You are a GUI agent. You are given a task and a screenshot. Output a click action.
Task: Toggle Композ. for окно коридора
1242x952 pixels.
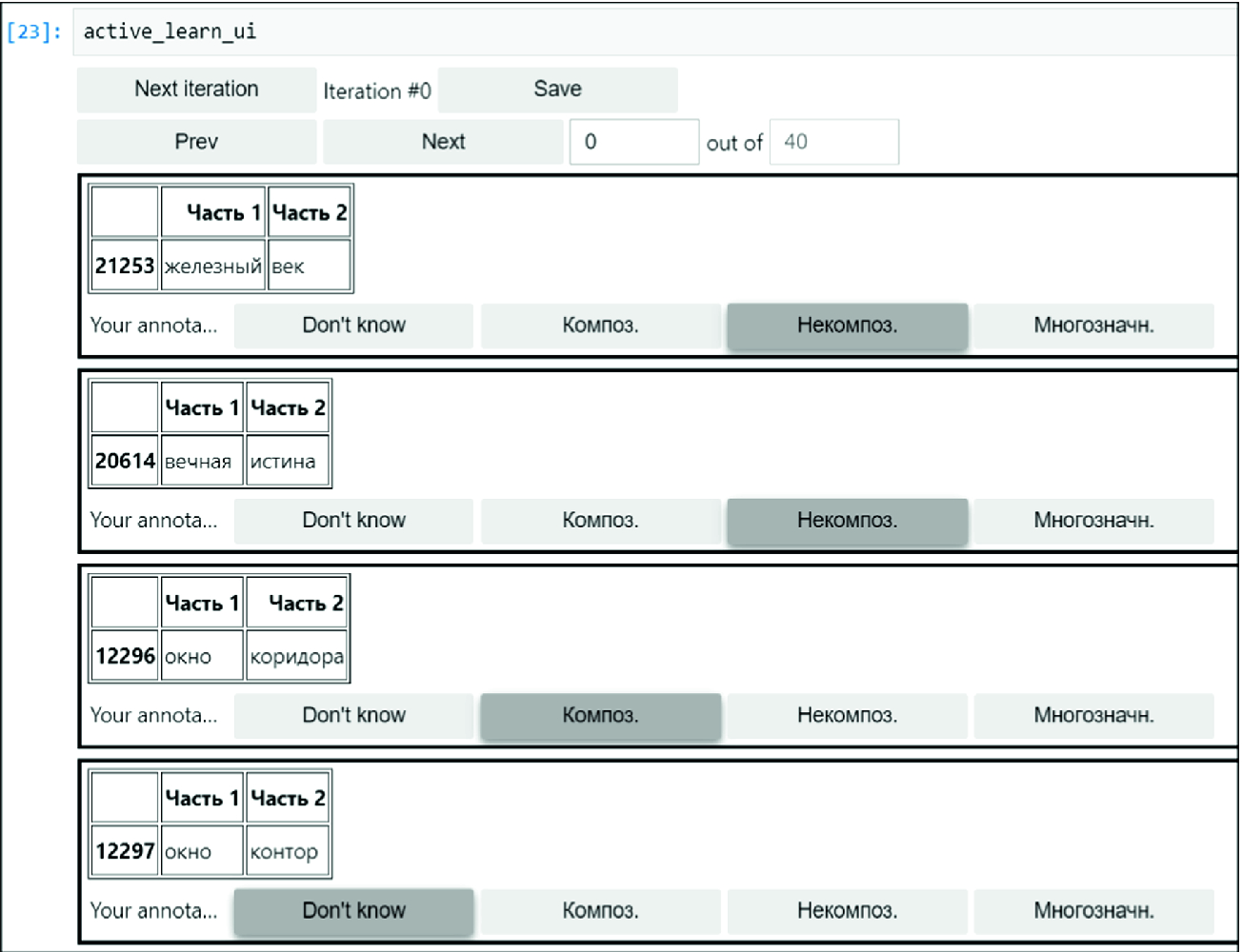600,716
